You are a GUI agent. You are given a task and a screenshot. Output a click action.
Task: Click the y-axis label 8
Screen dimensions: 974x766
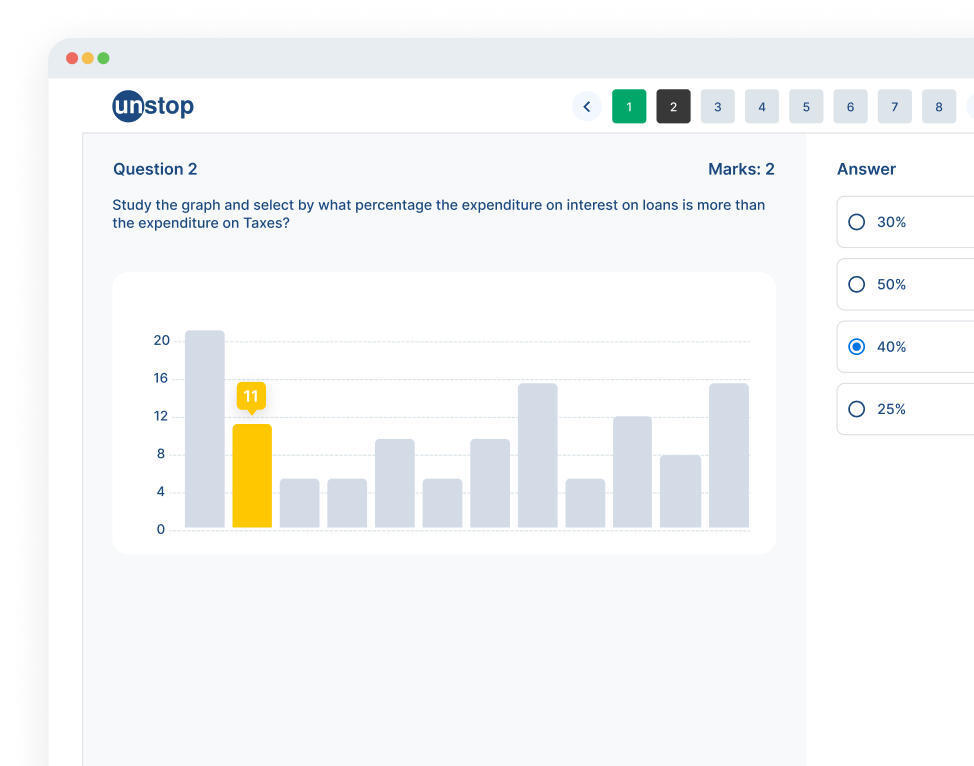point(161,454)
